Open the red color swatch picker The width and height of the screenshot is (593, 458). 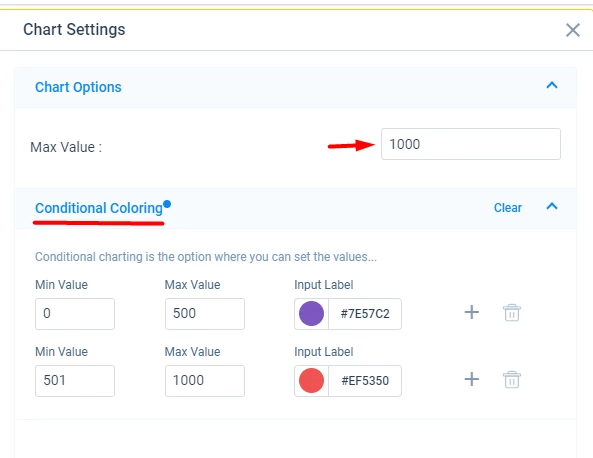coord(311,380)
